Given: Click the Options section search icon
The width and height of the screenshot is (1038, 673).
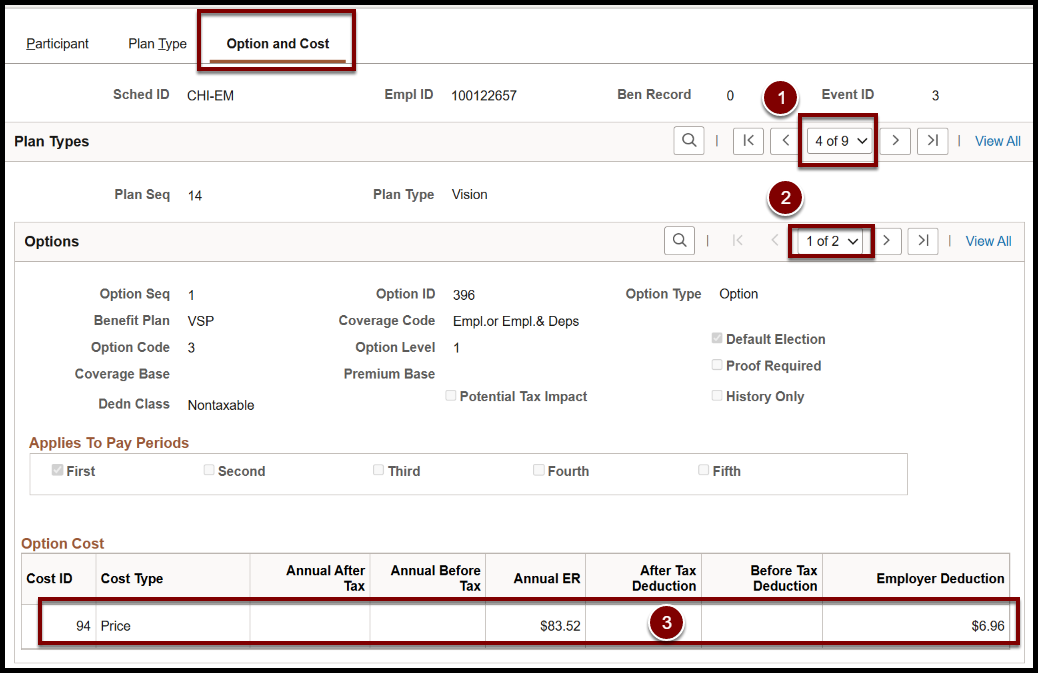Looking at the screenshot, I should 681,241.
